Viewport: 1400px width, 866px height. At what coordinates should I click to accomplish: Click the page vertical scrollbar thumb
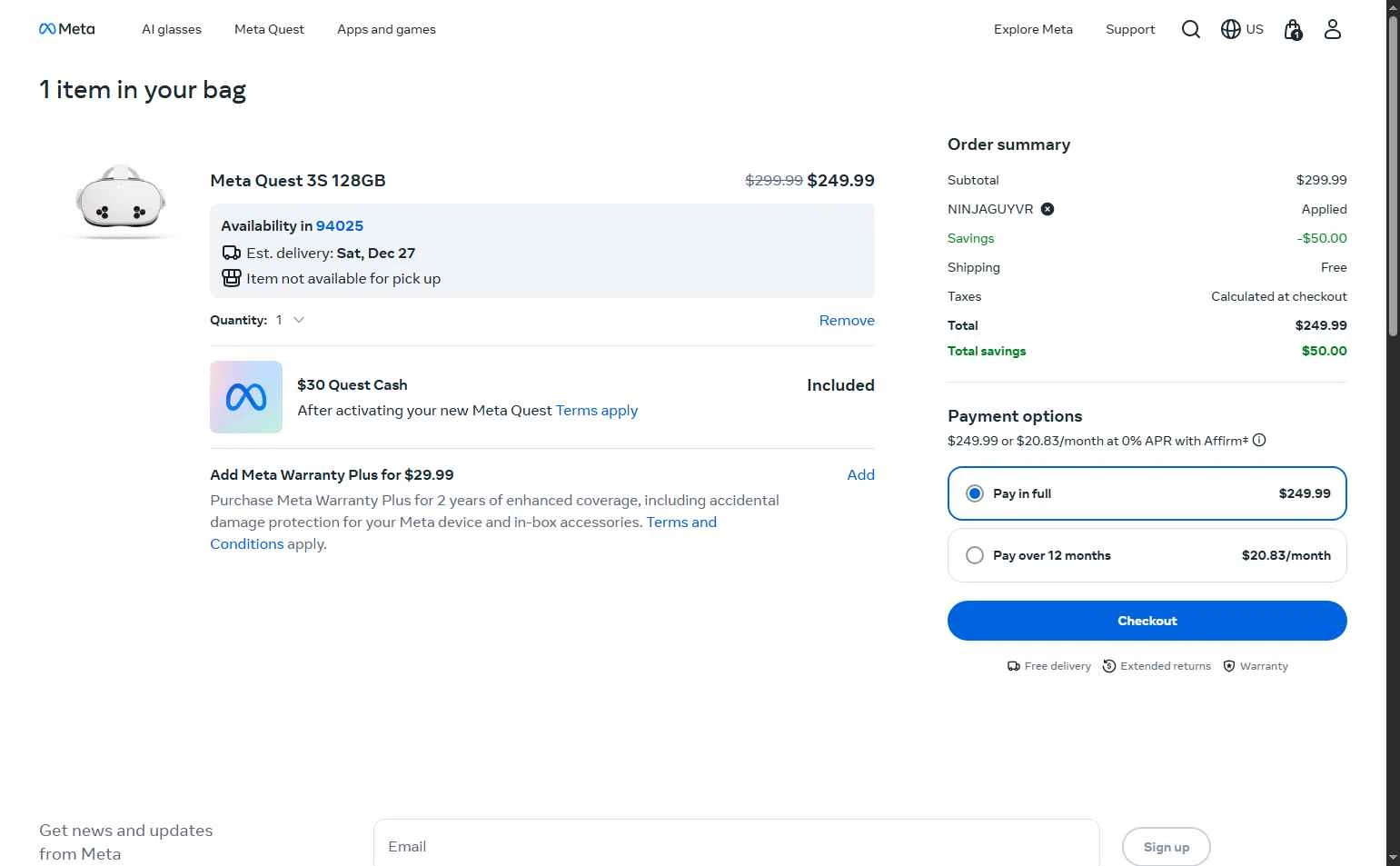[1393, 177]
